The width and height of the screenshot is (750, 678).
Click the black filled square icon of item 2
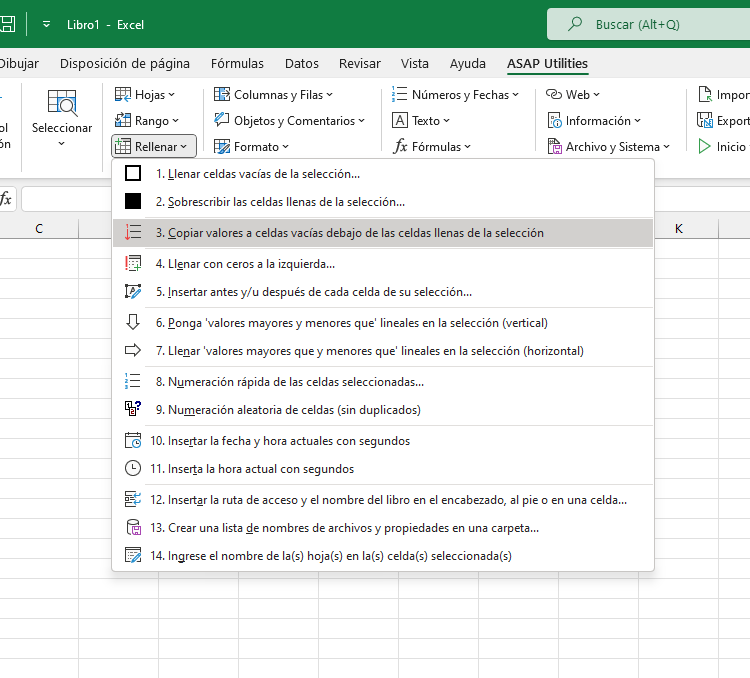tap(133, 201)
